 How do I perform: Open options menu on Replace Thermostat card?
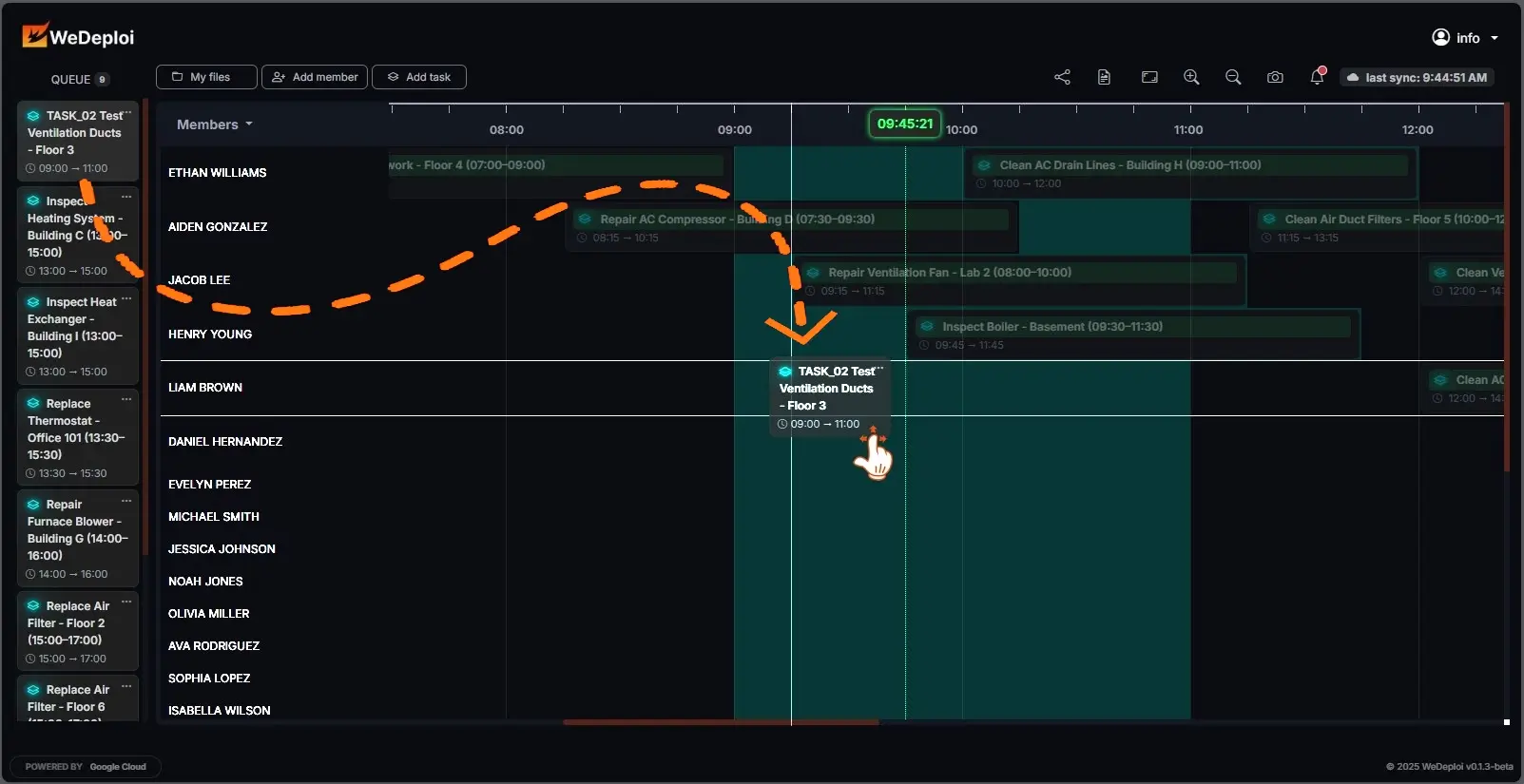(126, 399)
